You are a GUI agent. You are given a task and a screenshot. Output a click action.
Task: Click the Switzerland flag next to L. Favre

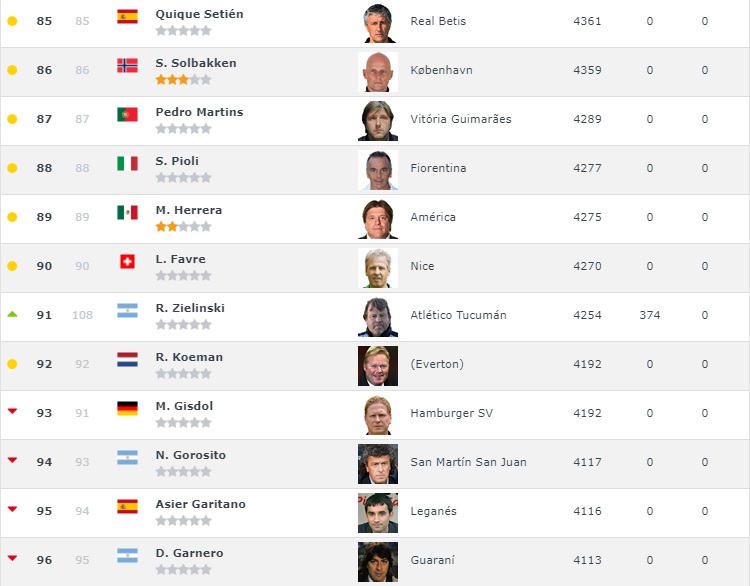[x=127, y=261]
